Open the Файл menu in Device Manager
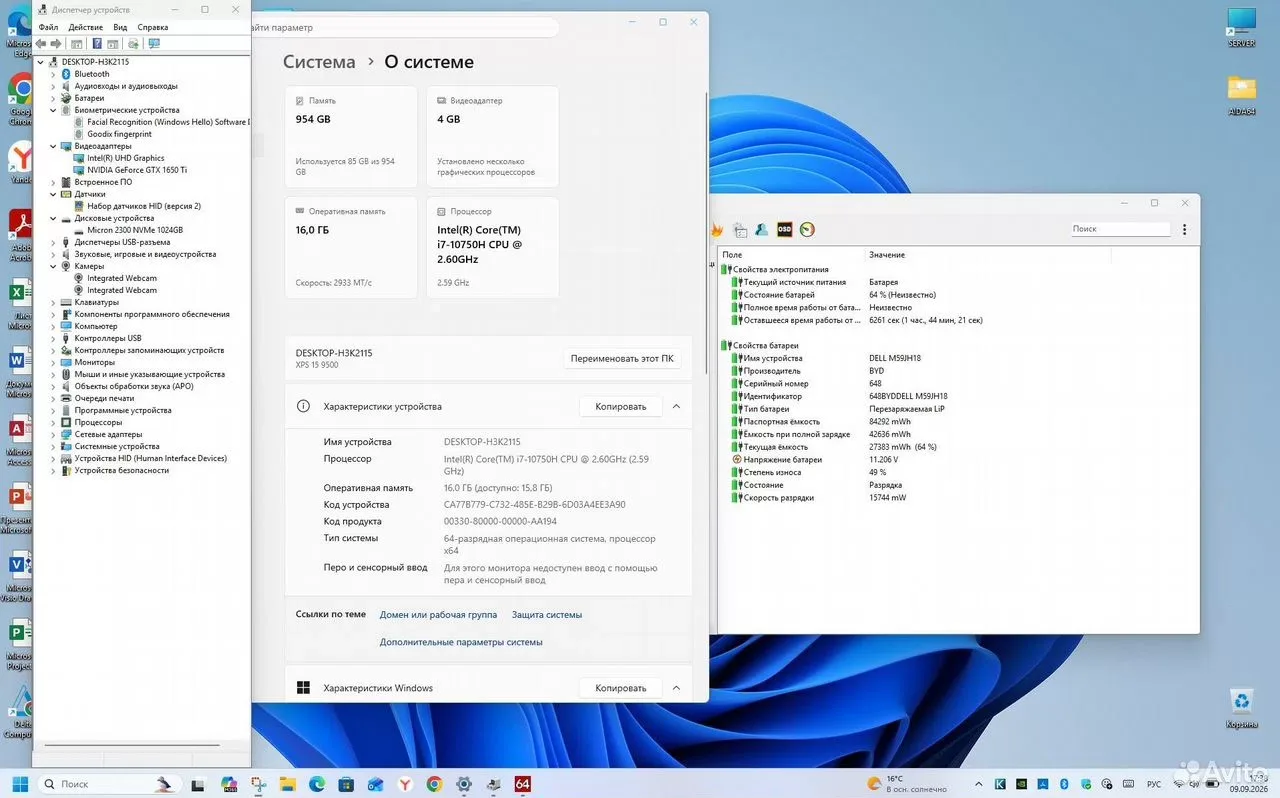The width and height of the screenshot is (1280, 798). (x=48, y=27)
